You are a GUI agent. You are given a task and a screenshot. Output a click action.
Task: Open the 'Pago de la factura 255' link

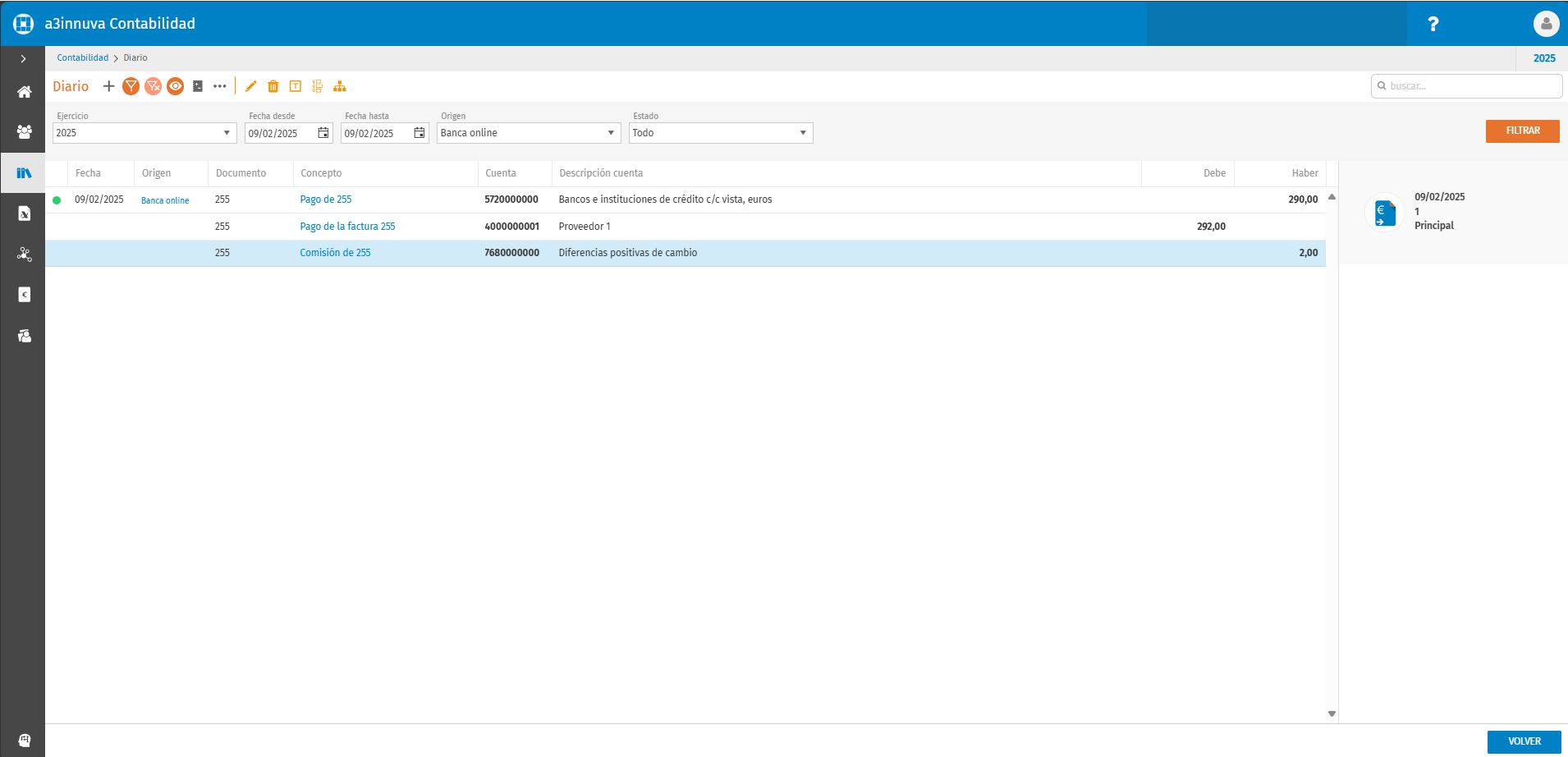[347, 227]
